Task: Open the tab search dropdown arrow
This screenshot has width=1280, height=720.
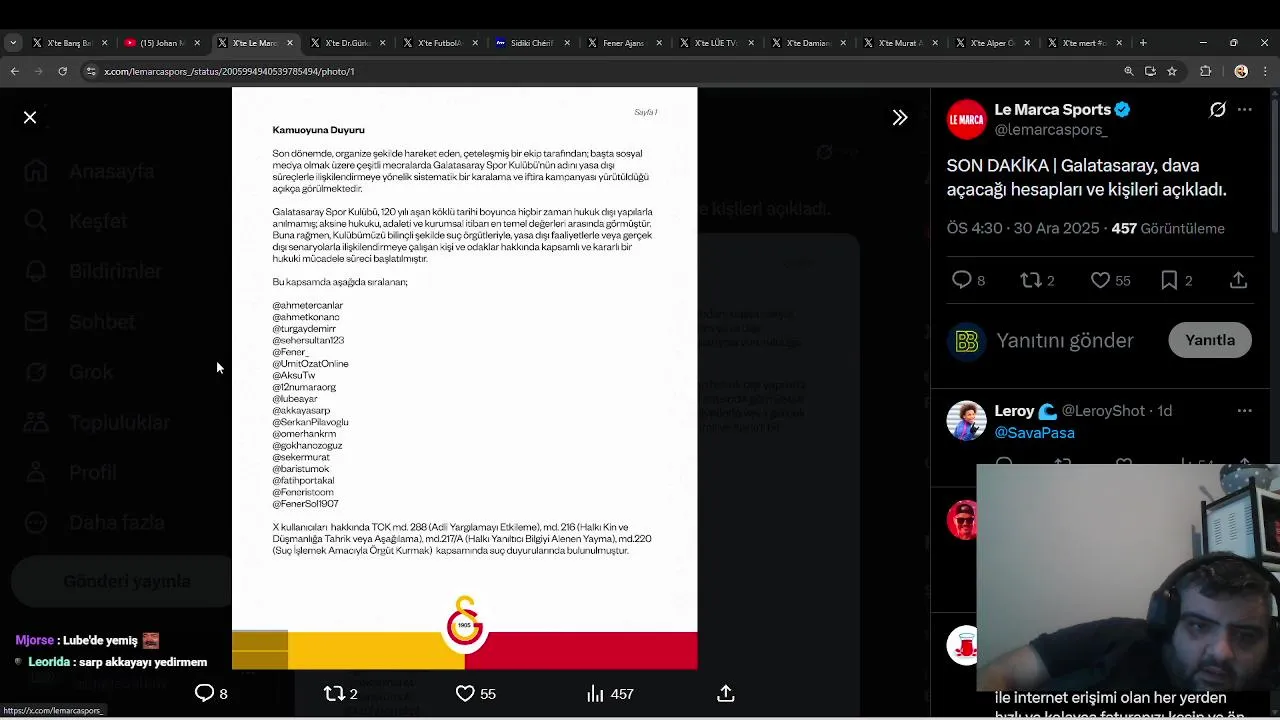Action: tap(13, 43)
